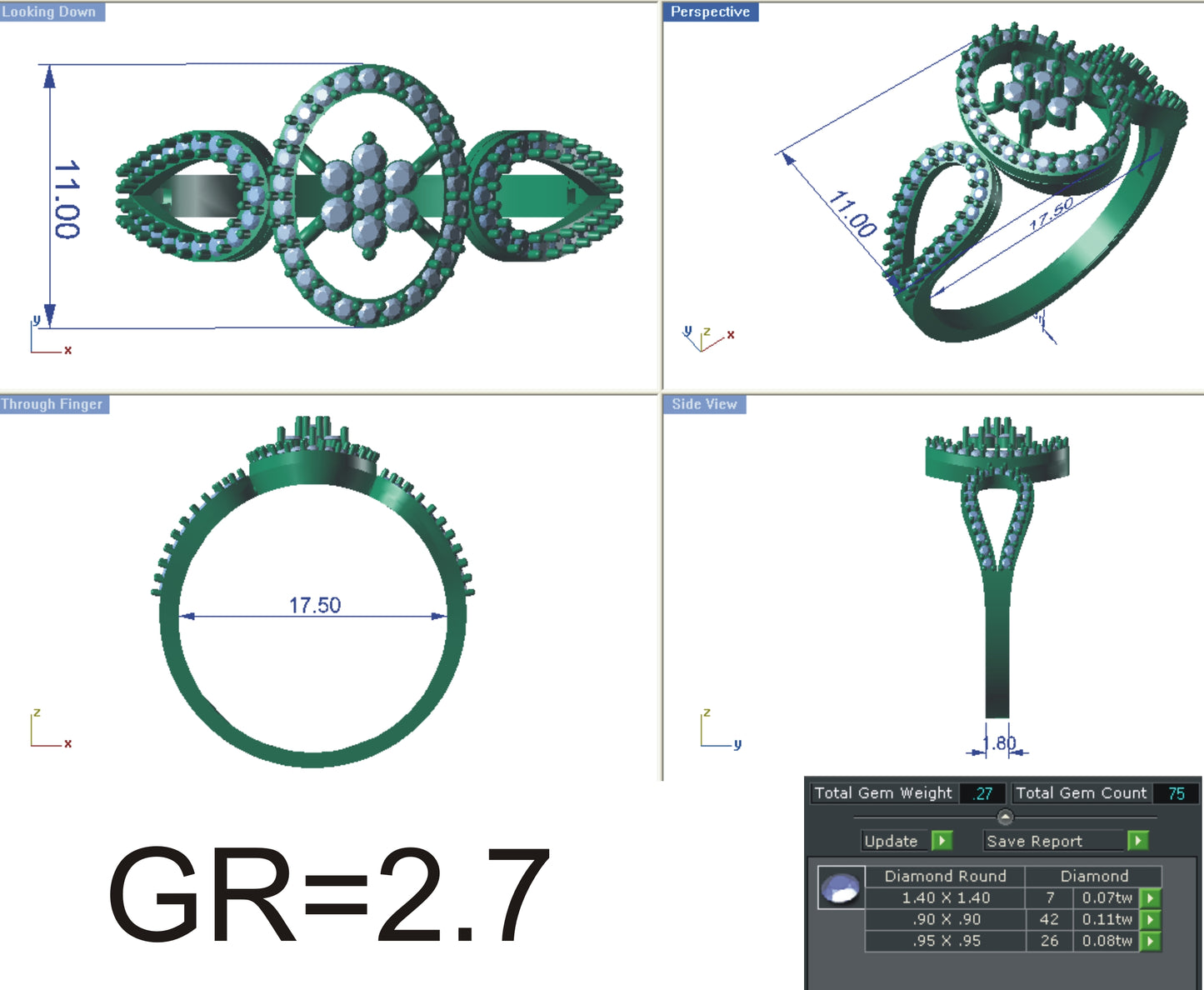Click the Total Gem Weight value .27

tap(983, 793)
